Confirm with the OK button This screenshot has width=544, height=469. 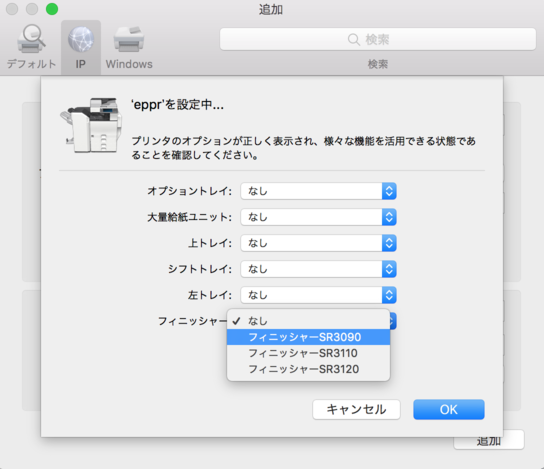pos(449,409)
